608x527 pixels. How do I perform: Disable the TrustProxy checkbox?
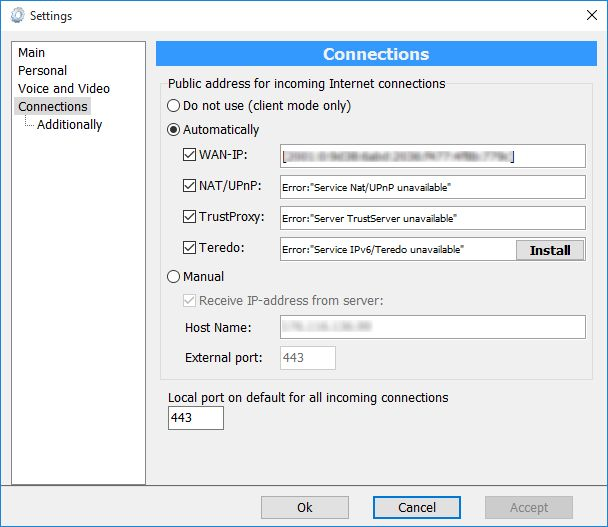click(190, 217)
